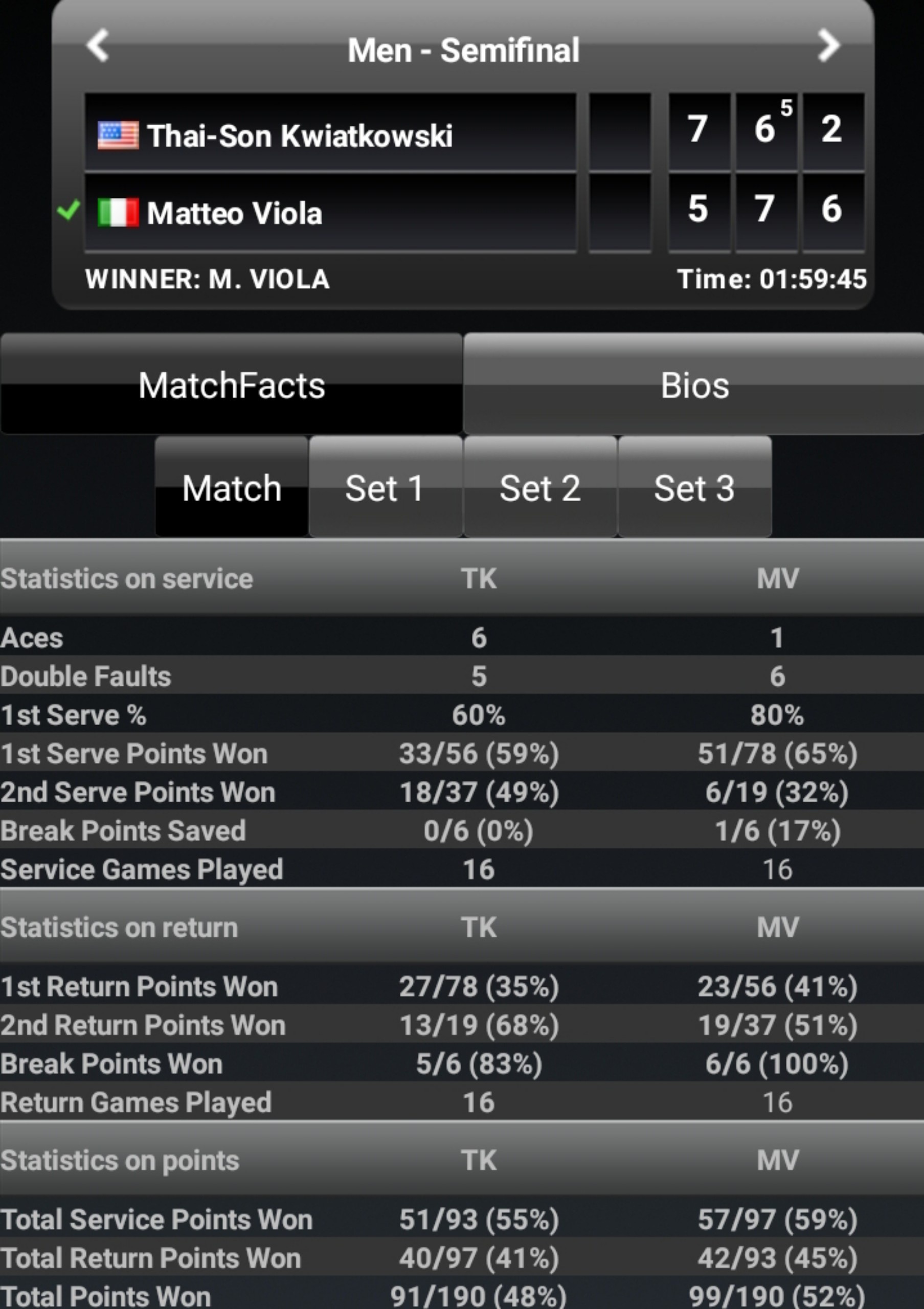The height and width of the screenshot is (1309, 924).
Task: Click the green winner checkmark
Action: (69, 211)
